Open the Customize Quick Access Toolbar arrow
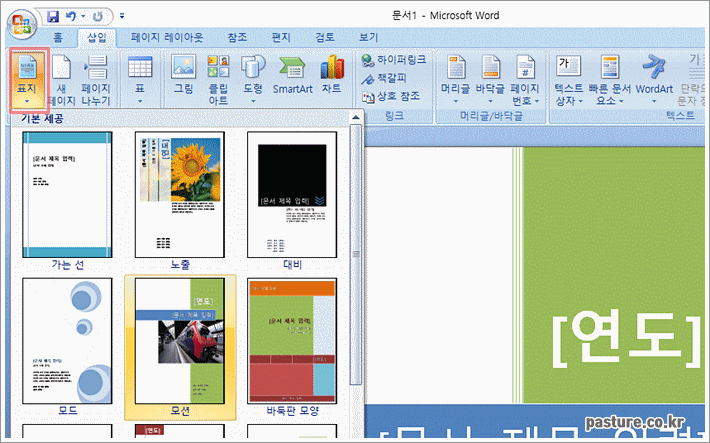 (122, 17)
